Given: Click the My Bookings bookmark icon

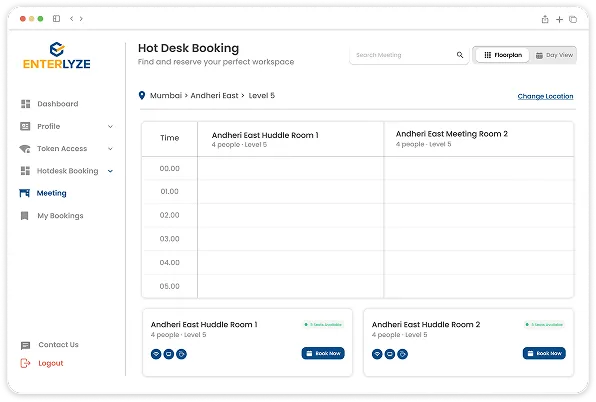Looking at the screenshot, I should click(25, 216).
